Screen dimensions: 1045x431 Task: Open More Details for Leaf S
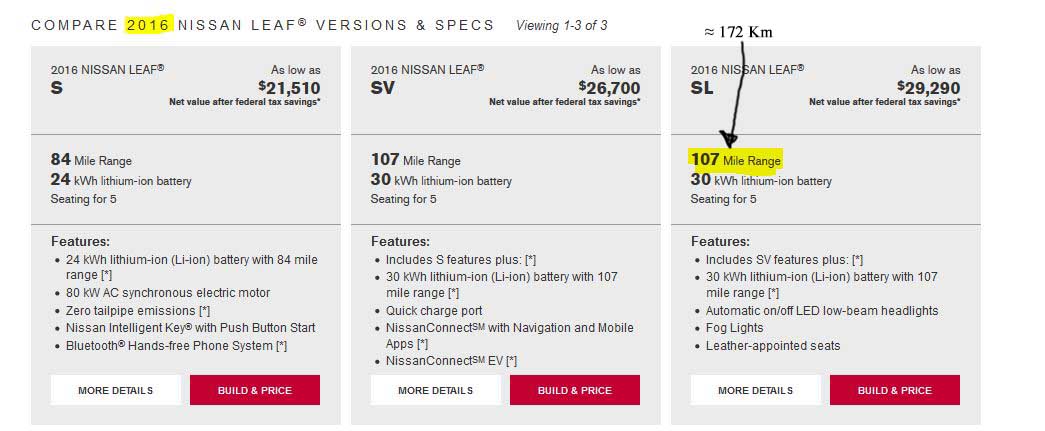pos(115,390)
